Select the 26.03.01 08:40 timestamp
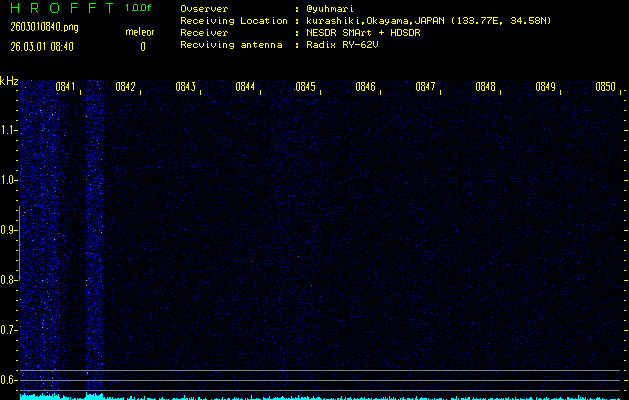629x400 pixels. point(43,46)
